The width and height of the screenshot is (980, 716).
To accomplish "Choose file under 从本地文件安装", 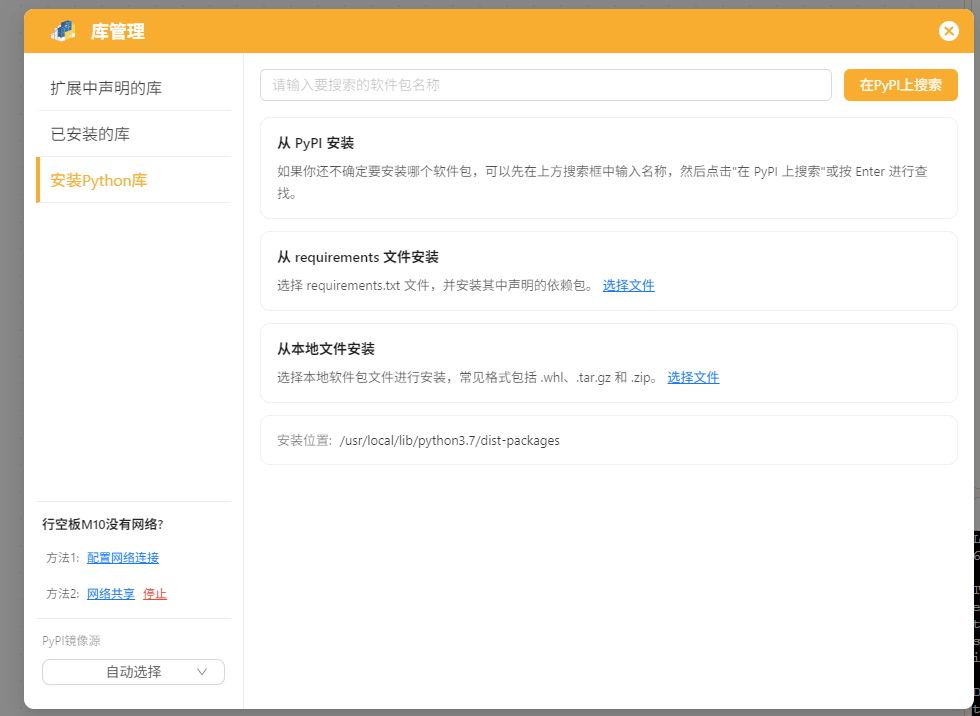I will [693, 377].
